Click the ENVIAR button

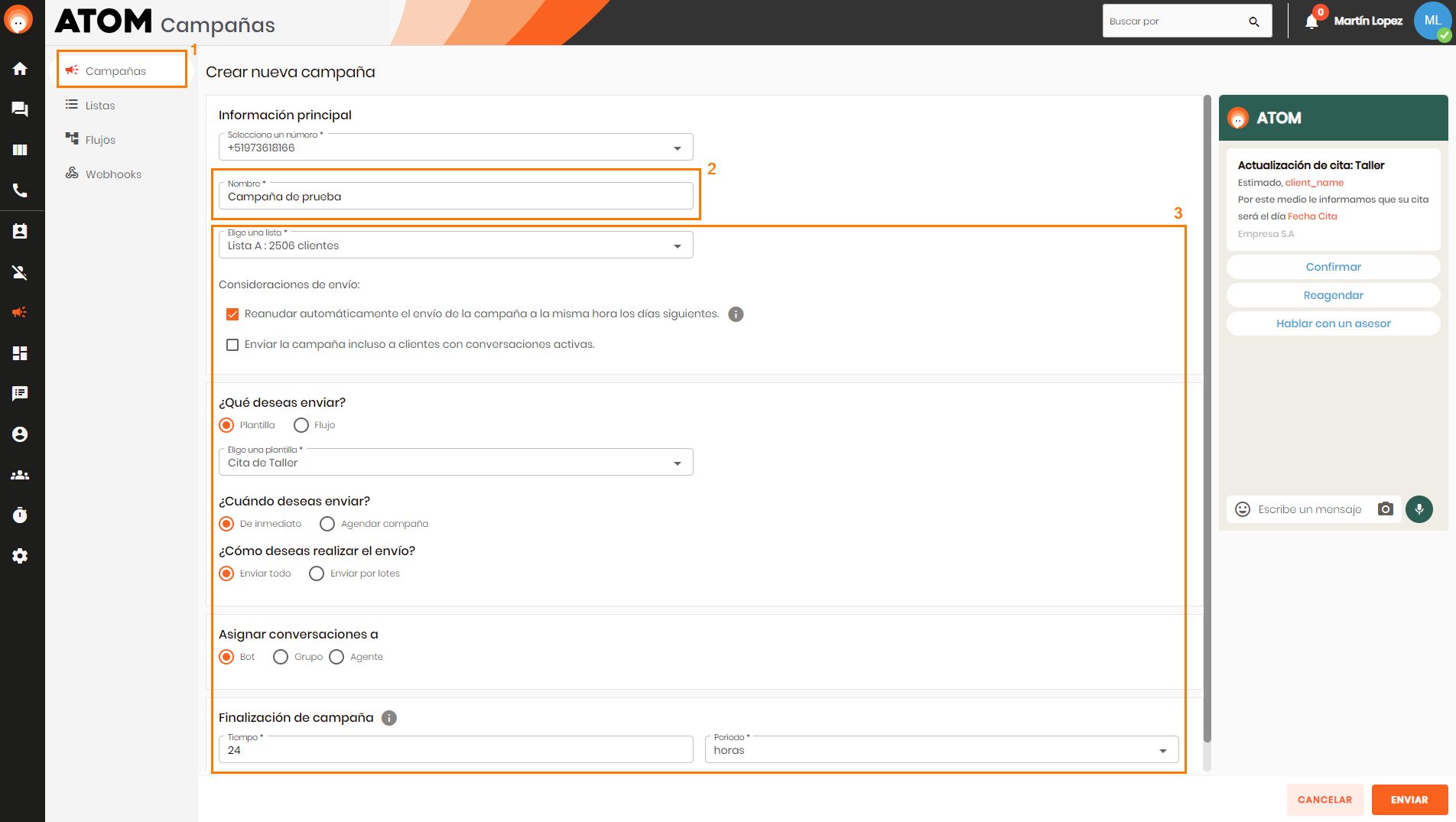(1409, 800)
